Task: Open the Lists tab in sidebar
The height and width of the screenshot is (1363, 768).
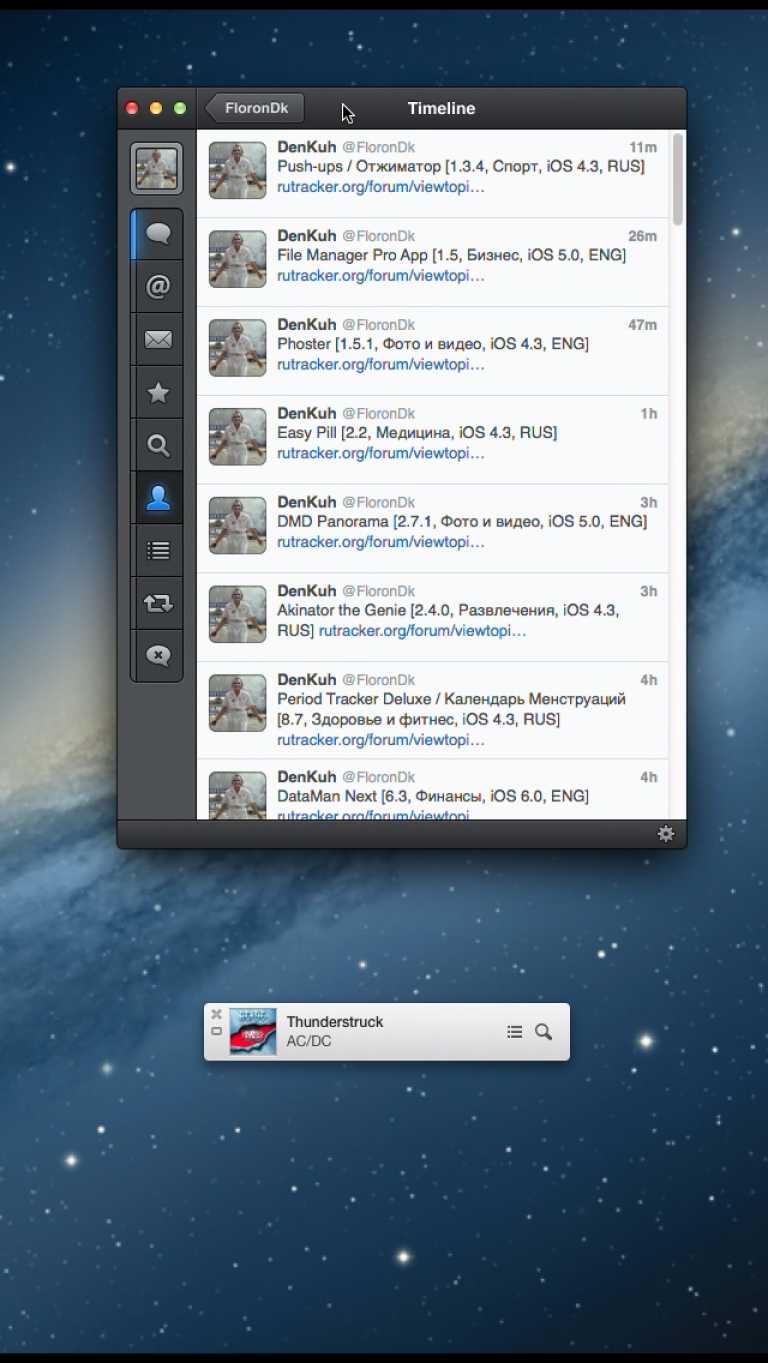Action: pos(158,551)
